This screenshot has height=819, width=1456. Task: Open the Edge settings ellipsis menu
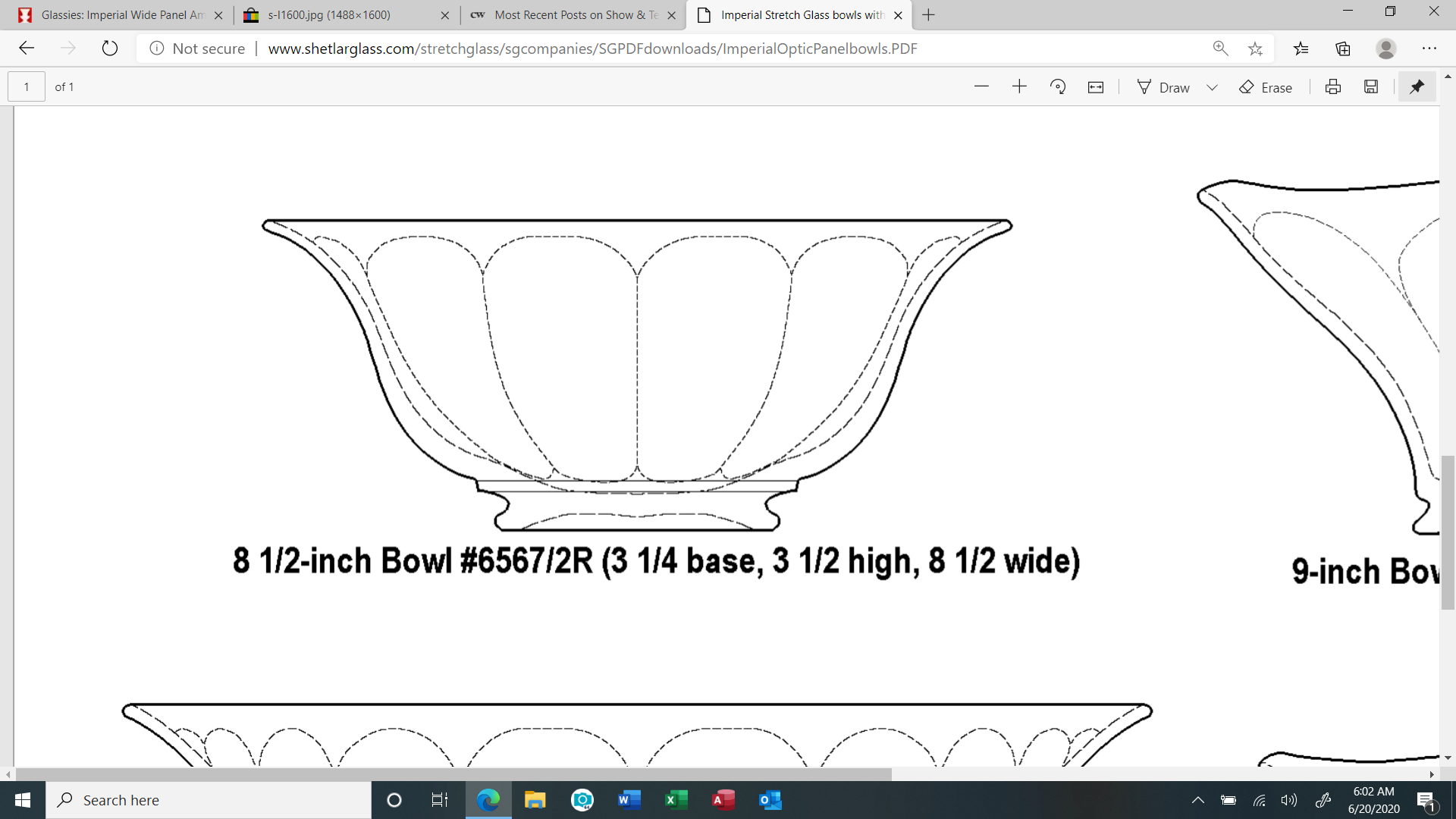[1430, 48]
